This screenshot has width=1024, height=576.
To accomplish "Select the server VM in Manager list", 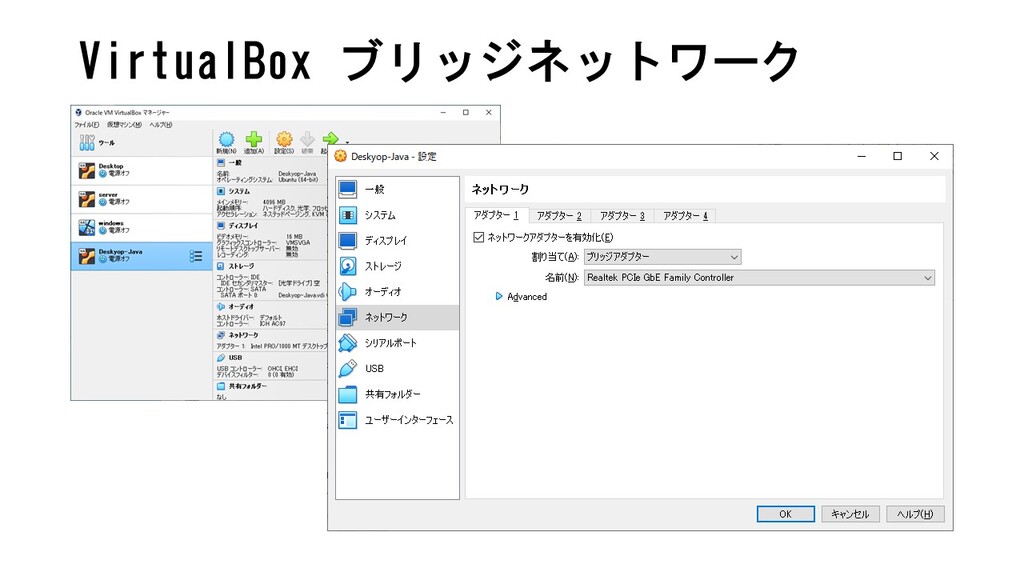I will pos(141,199).
